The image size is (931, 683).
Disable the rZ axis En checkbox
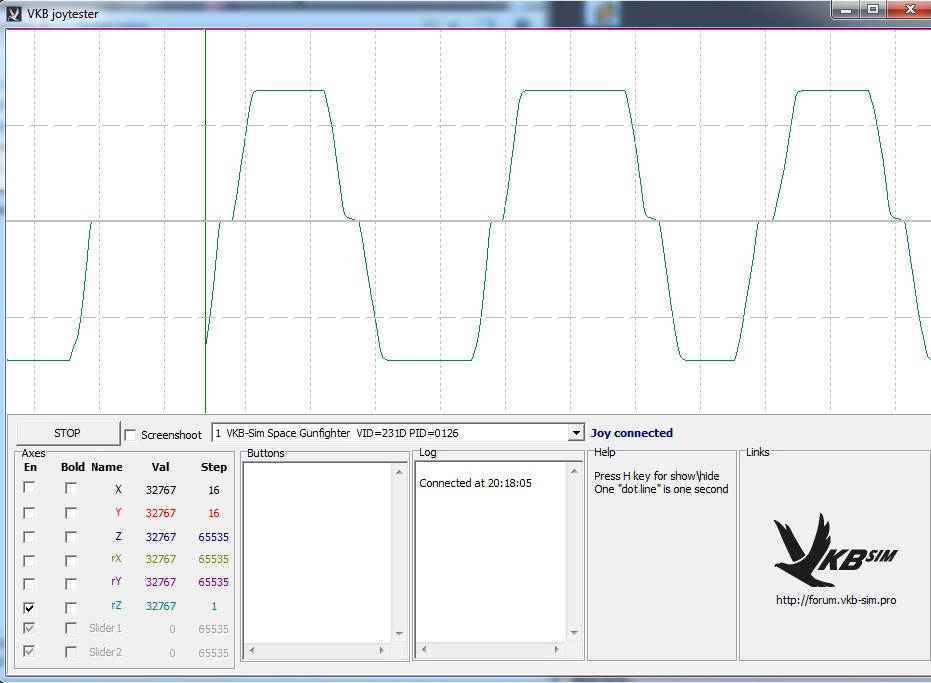pyautogui.click(x=28, y=608)
